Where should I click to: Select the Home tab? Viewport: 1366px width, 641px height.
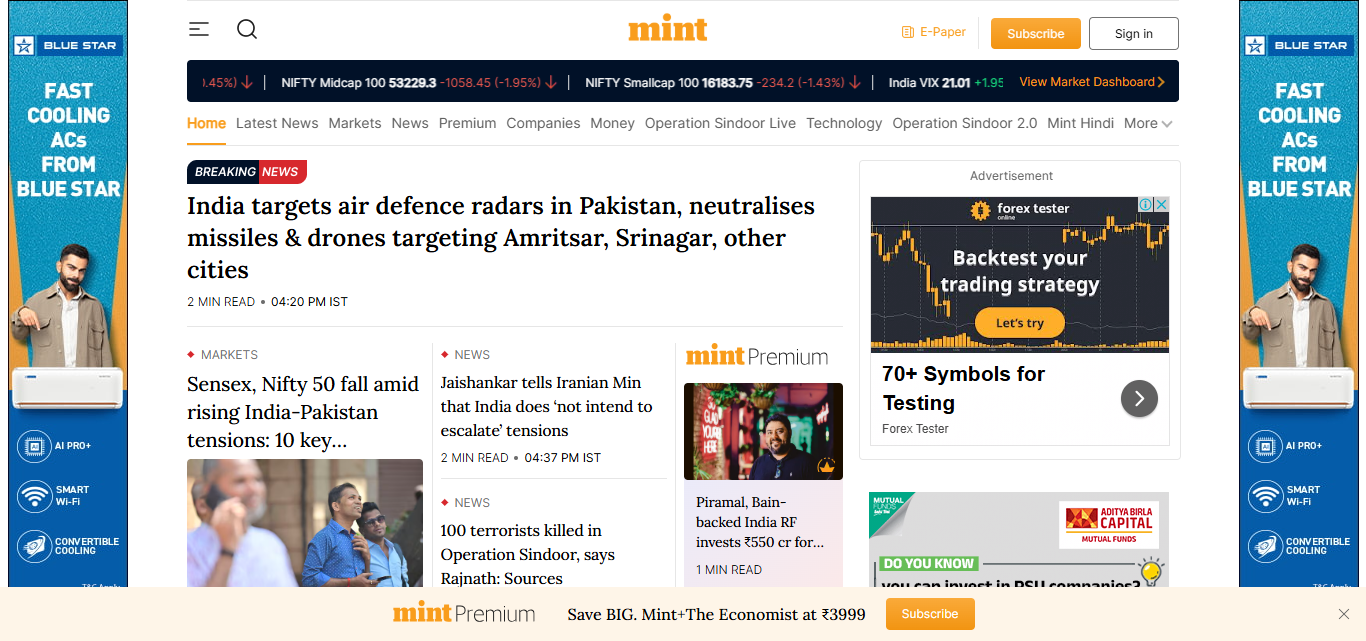(x=206, y=123)
